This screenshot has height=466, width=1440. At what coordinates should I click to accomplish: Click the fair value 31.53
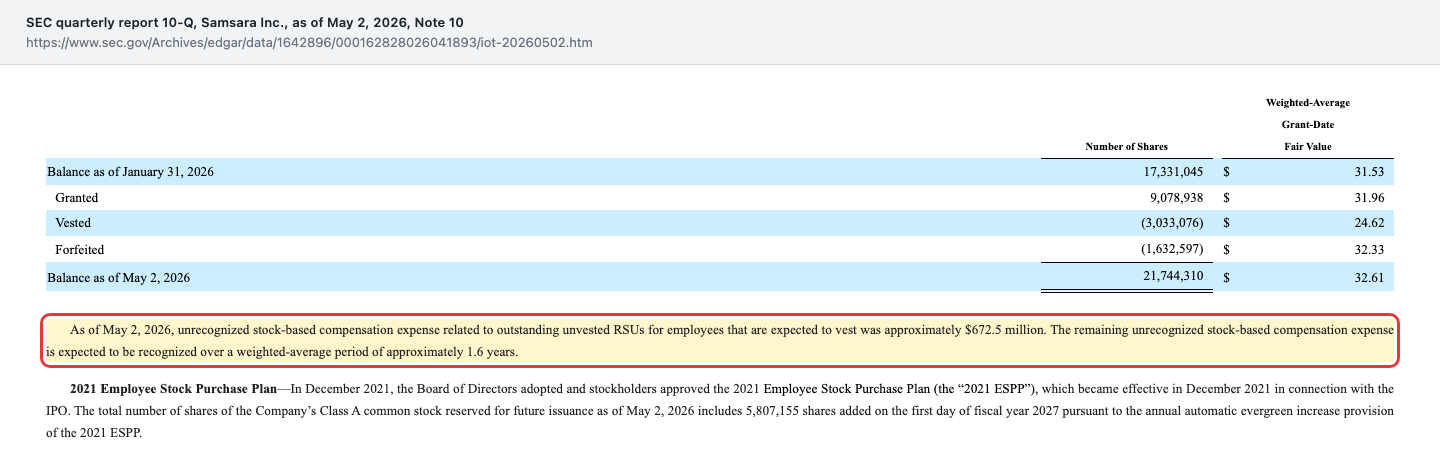(x=1369, y=172)
